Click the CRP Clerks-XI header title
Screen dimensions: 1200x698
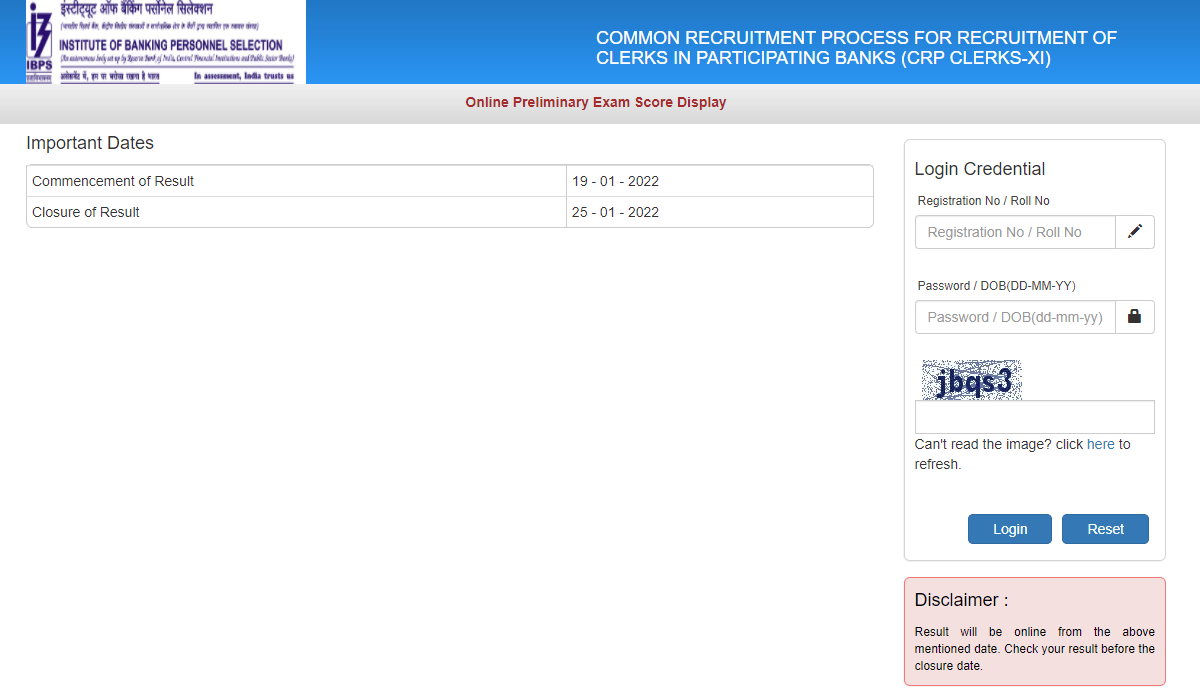coord(856,48)
